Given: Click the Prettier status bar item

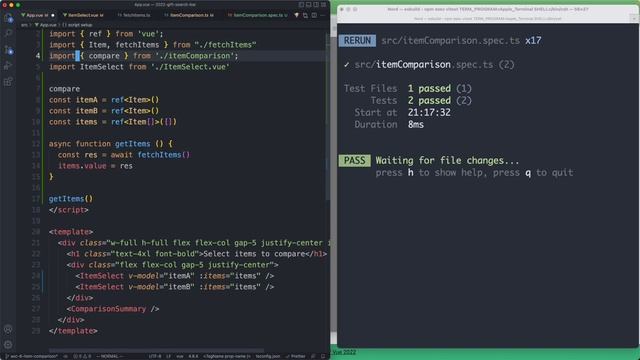Looking at the screenshot, I should coord(296,356).
